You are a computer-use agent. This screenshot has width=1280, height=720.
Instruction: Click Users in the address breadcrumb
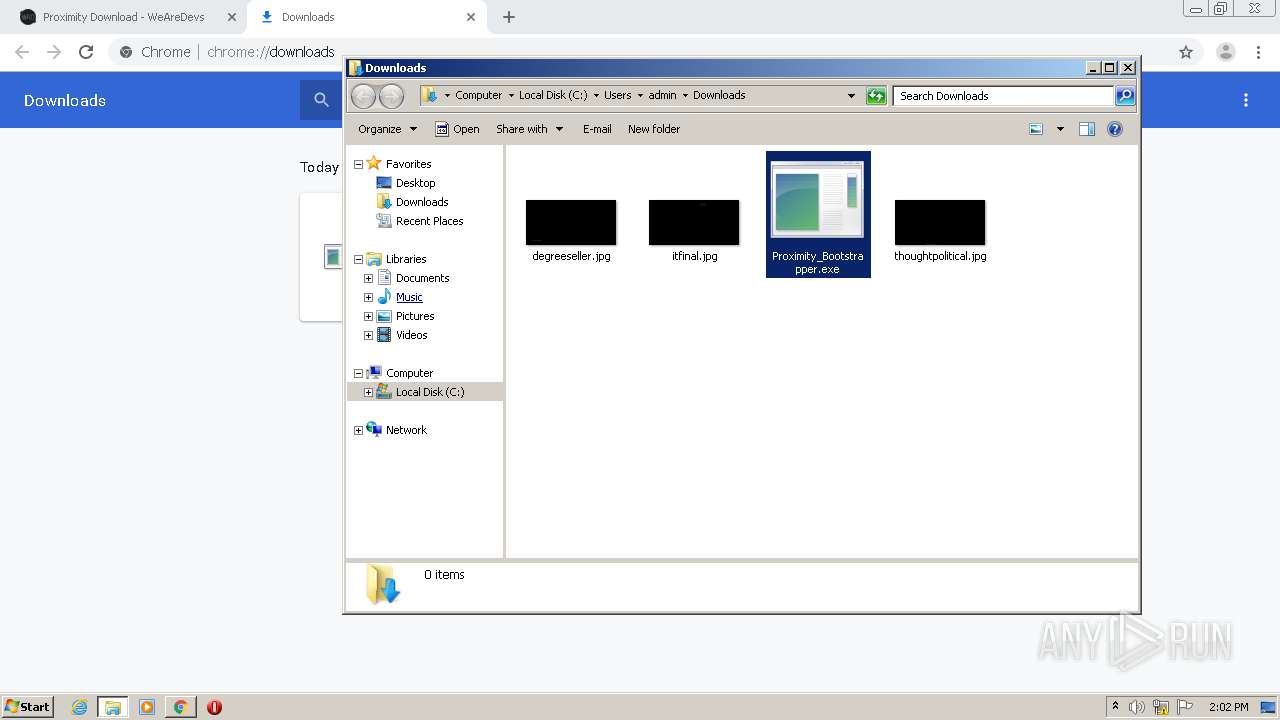[x=617, y=96]
